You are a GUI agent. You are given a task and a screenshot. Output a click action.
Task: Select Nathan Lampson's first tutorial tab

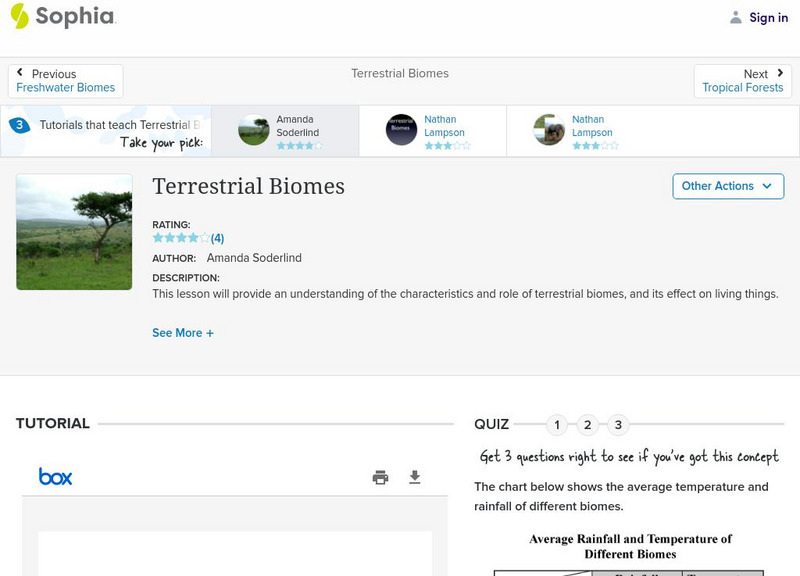(431, 131)
